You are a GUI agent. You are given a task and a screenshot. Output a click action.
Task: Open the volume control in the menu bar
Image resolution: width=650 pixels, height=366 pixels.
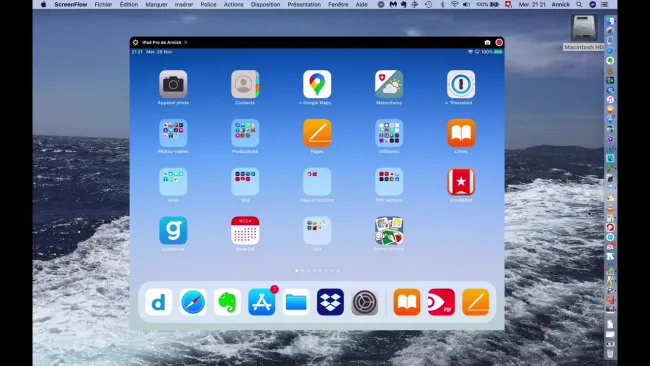pos(466,5)
